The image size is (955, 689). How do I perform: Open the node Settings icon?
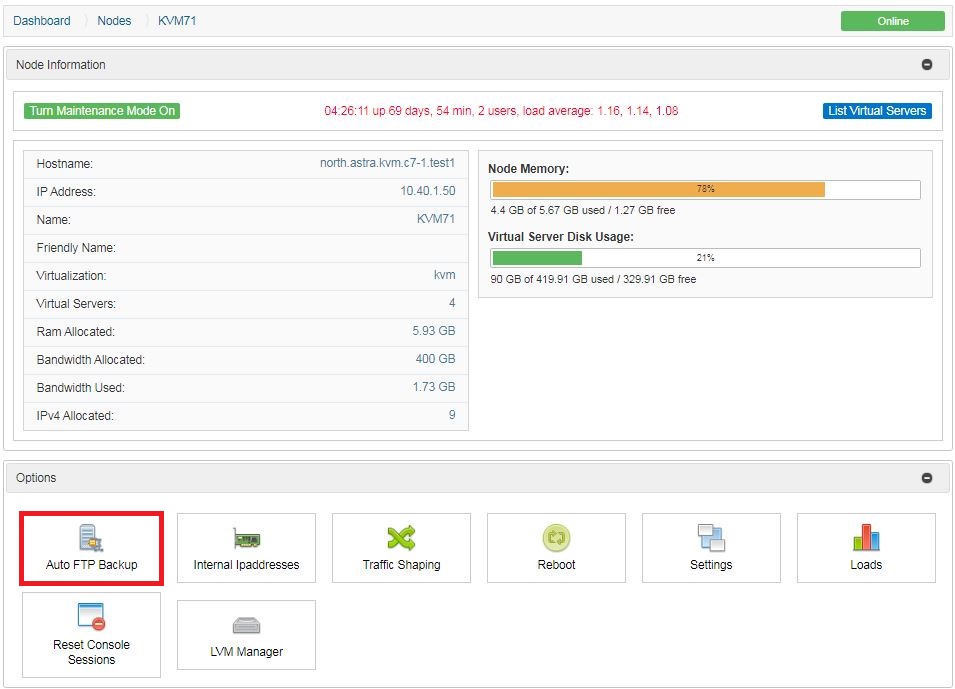(x=711, y=539)
